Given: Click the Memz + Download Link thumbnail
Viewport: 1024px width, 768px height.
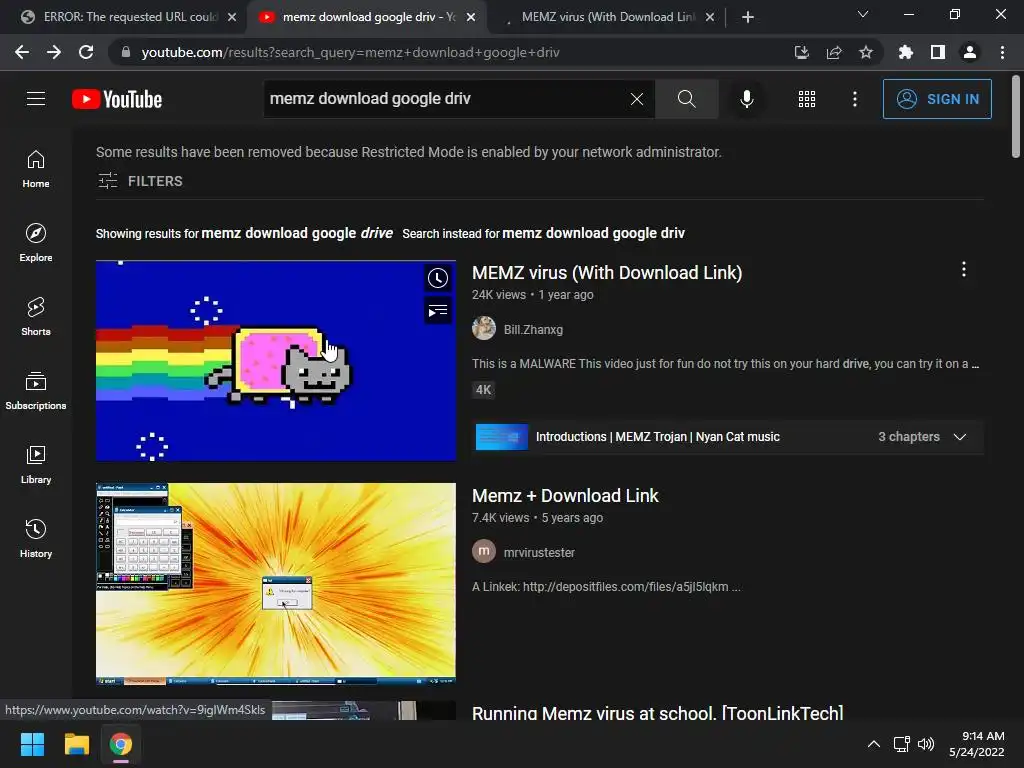Looking at the screenshot, I should click(276, 584).
